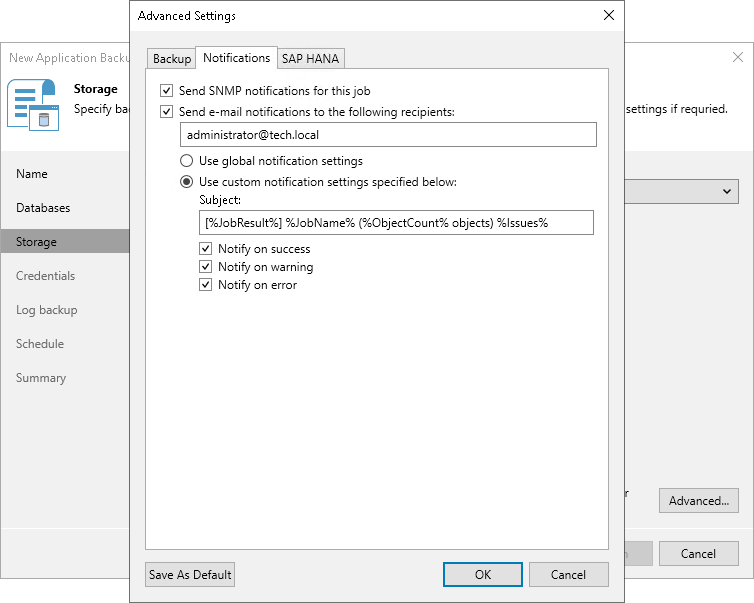Confirm settings with the OK button
The height and width of the screenshot is (603, 754).
(x=483, y=575)
